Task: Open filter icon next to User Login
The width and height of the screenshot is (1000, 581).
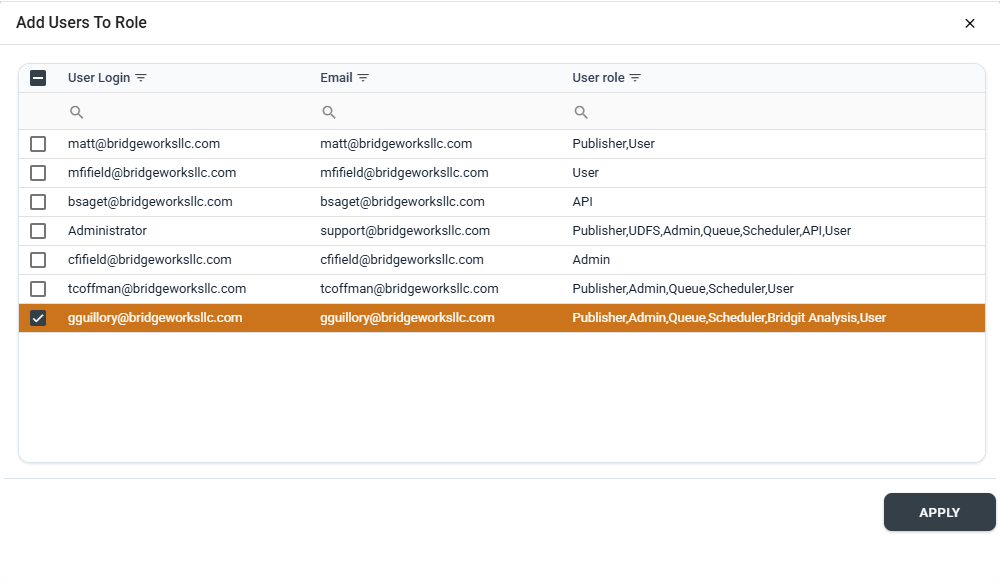Action: coord(141,78)
